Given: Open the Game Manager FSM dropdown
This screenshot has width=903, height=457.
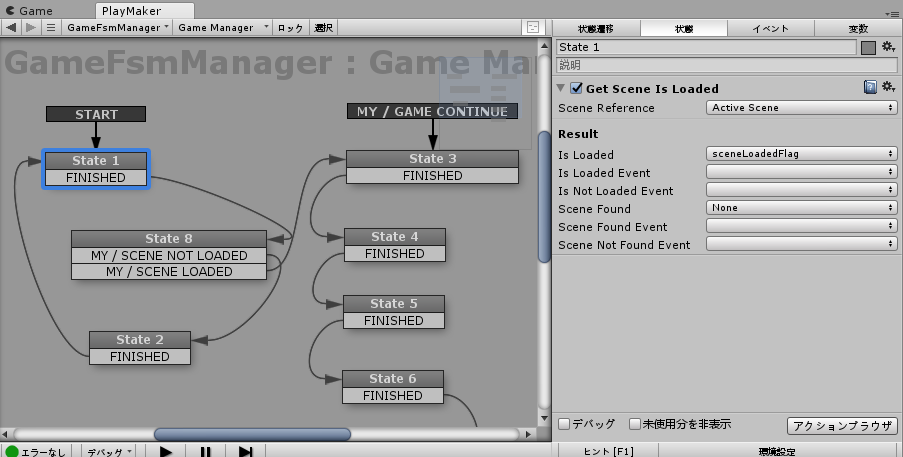Looking at the screenshot, I should (223, 27).
